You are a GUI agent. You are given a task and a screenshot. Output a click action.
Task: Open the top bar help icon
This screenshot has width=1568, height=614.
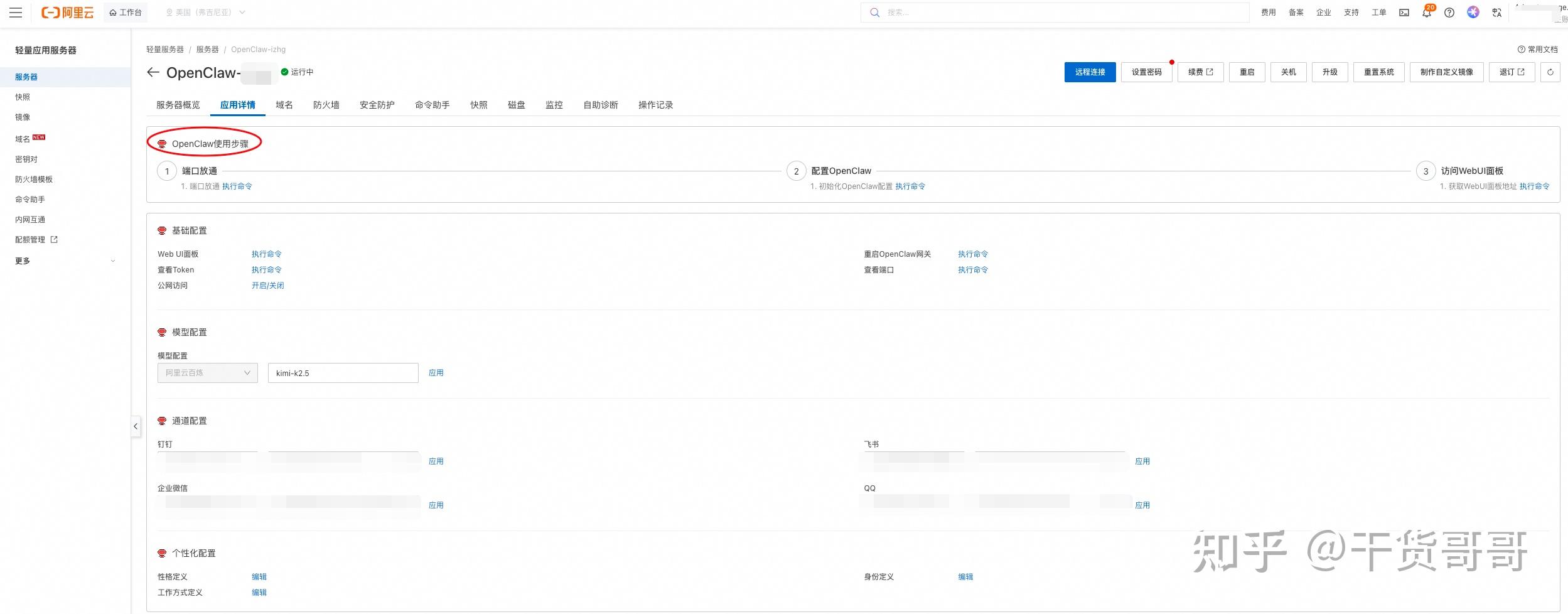tap(1449, 13)
